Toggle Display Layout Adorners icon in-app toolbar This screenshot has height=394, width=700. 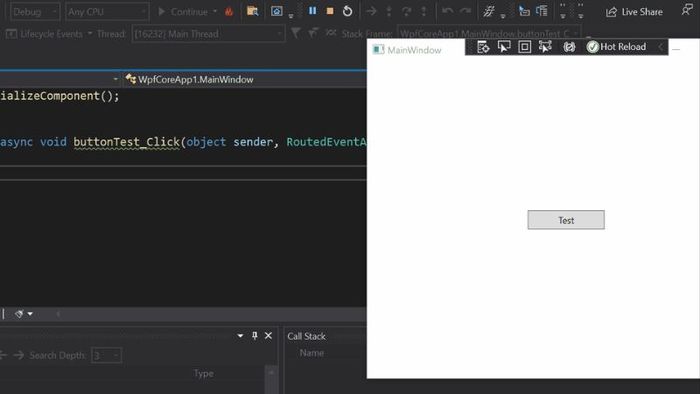(525, 47)
